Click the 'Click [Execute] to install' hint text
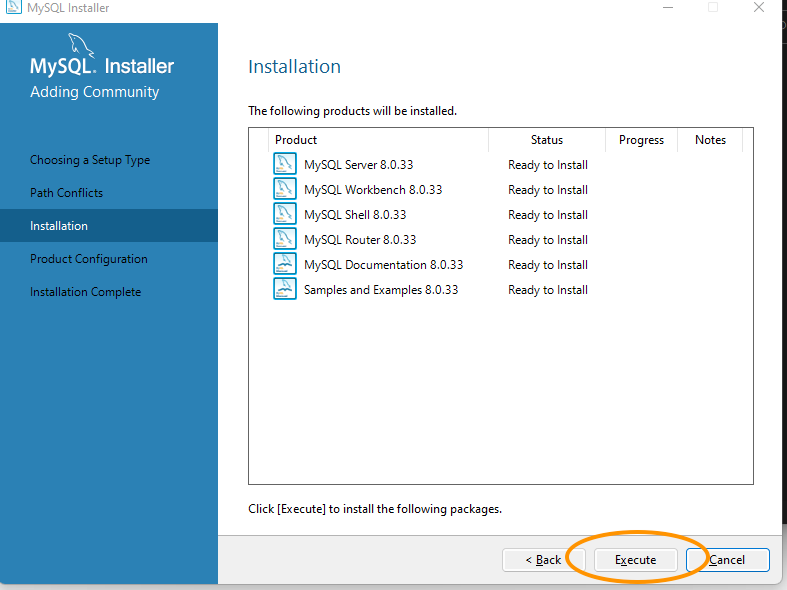Image resolution: width=787 pixels, height=590 pixels. point(375,509)
